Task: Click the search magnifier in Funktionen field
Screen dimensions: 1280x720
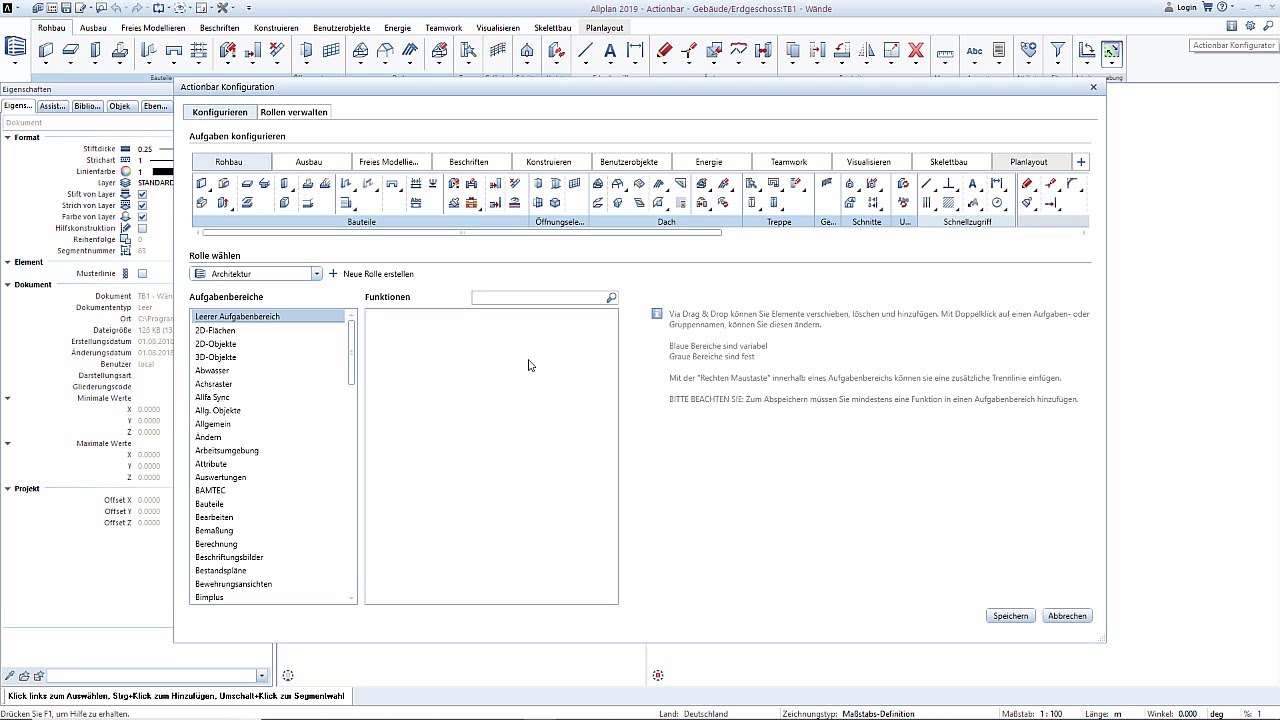Action: tap(611, 298)
